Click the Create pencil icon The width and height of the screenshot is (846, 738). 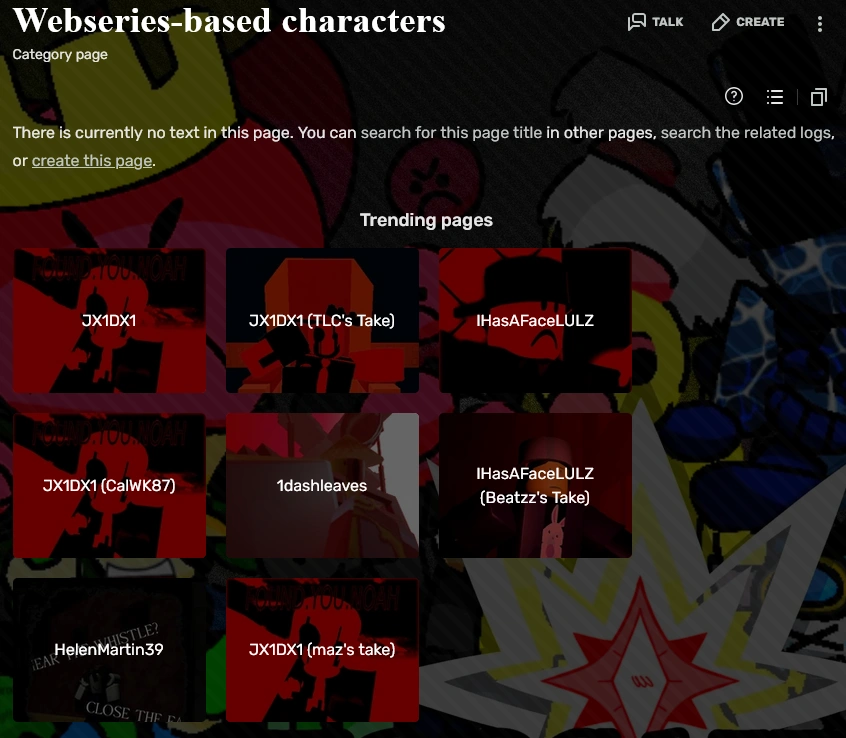(720, 22)
